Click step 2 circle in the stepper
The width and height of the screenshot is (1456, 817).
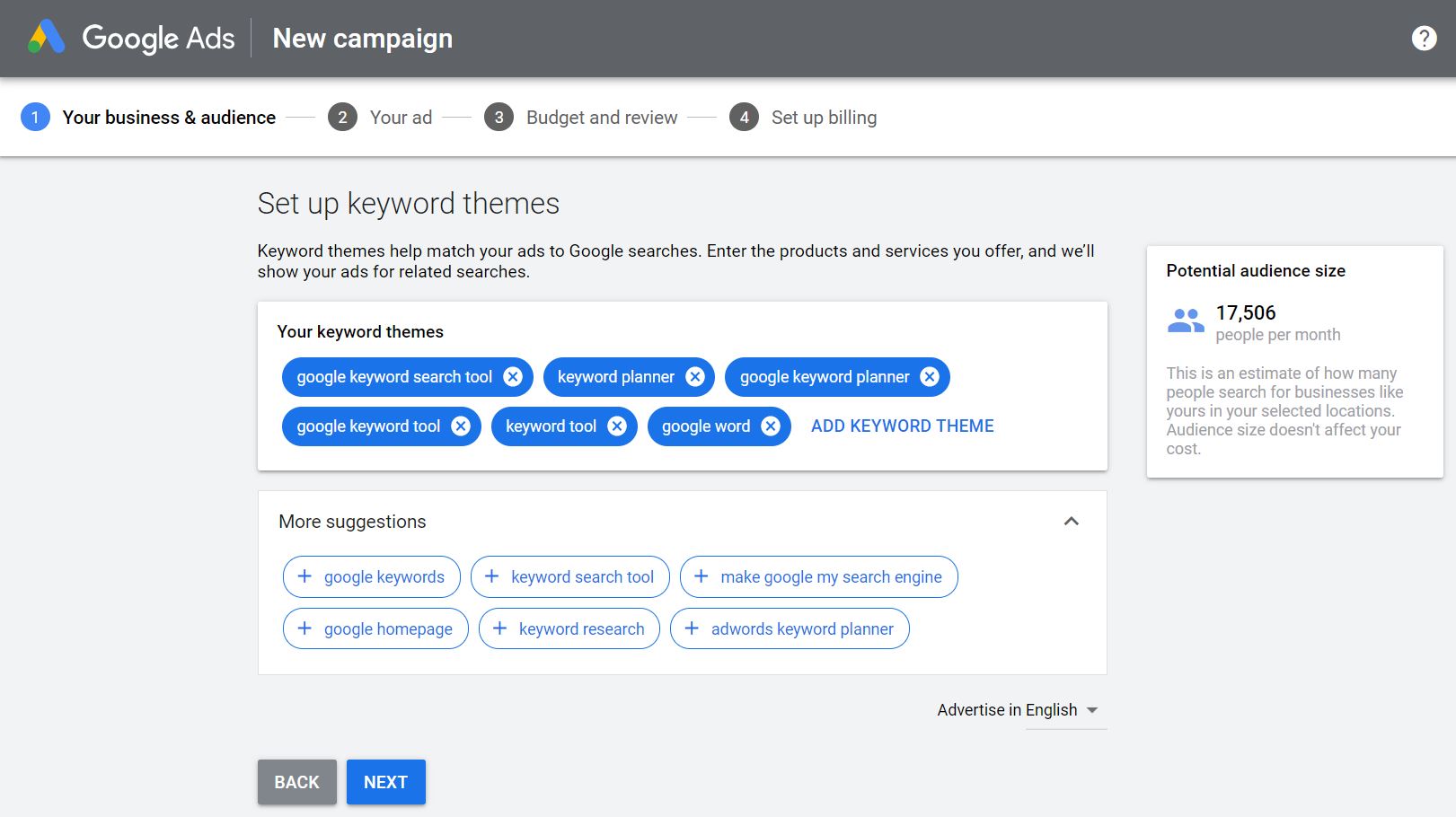342,118
